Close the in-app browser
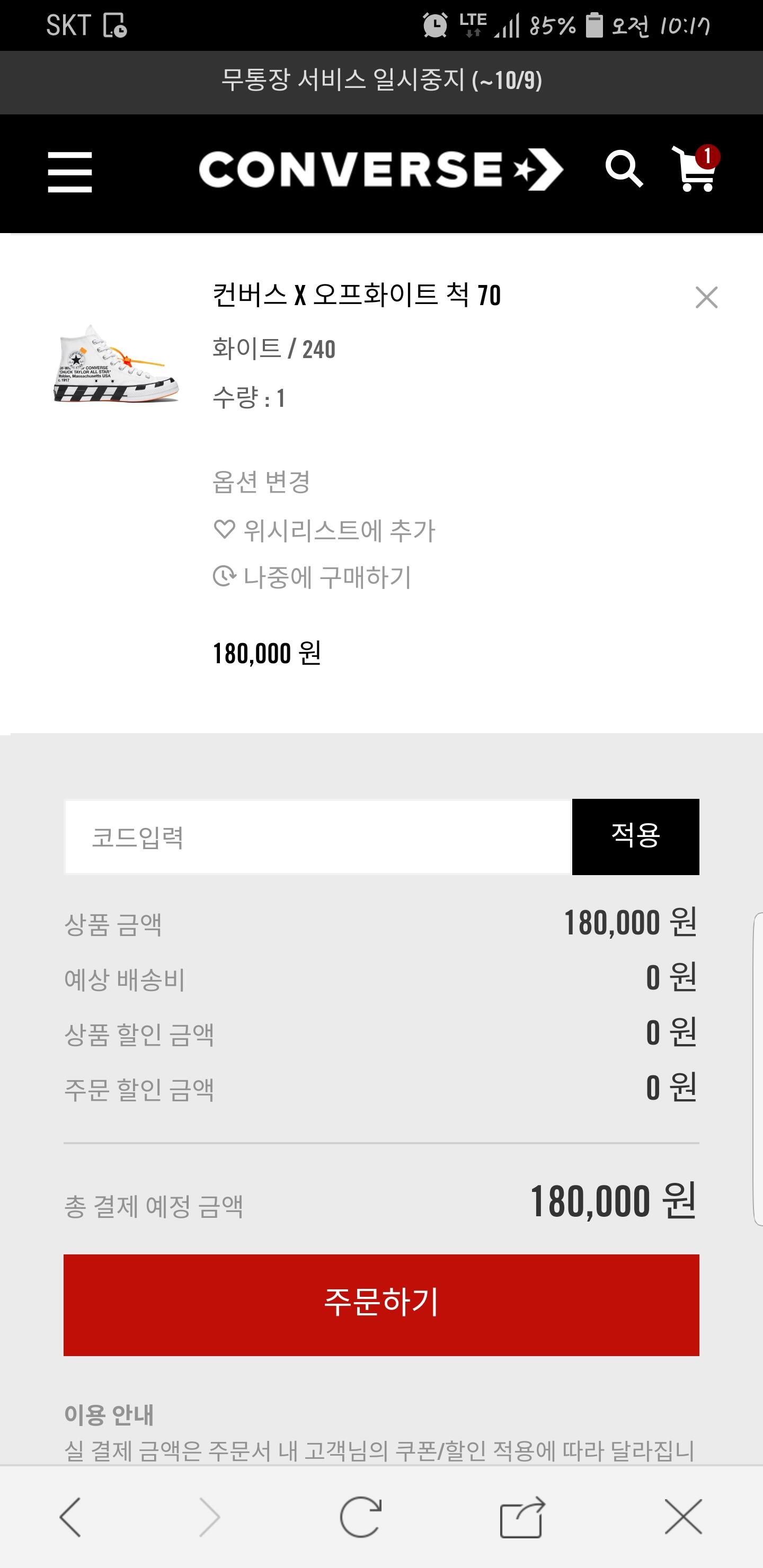Viewport: 763px width, 1568px height. click(x=683, y=1517)
